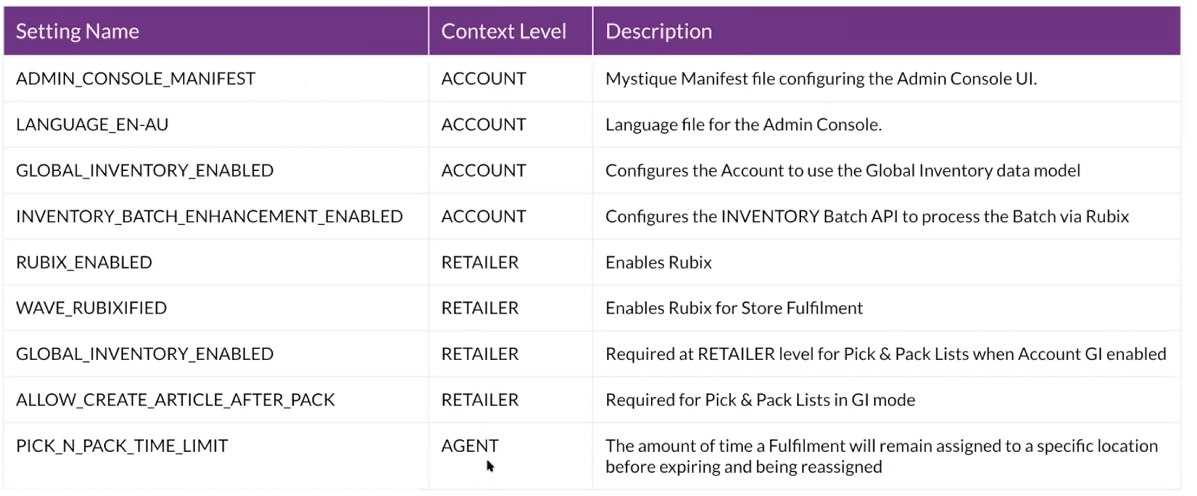Viewport: 1197px width, 496px height.
Task: Click ACCOUNT context level in LANGUAGE_EN-AU row
Action: tap(483, 125)
